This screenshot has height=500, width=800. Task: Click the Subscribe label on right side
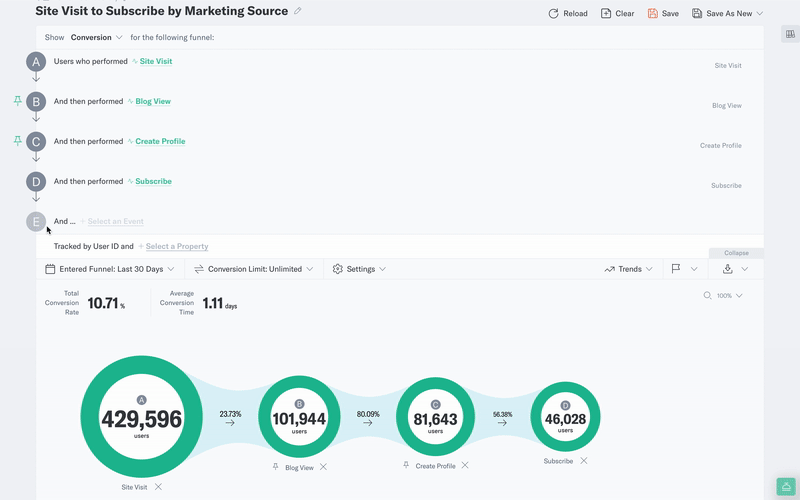tap(726, 186)
